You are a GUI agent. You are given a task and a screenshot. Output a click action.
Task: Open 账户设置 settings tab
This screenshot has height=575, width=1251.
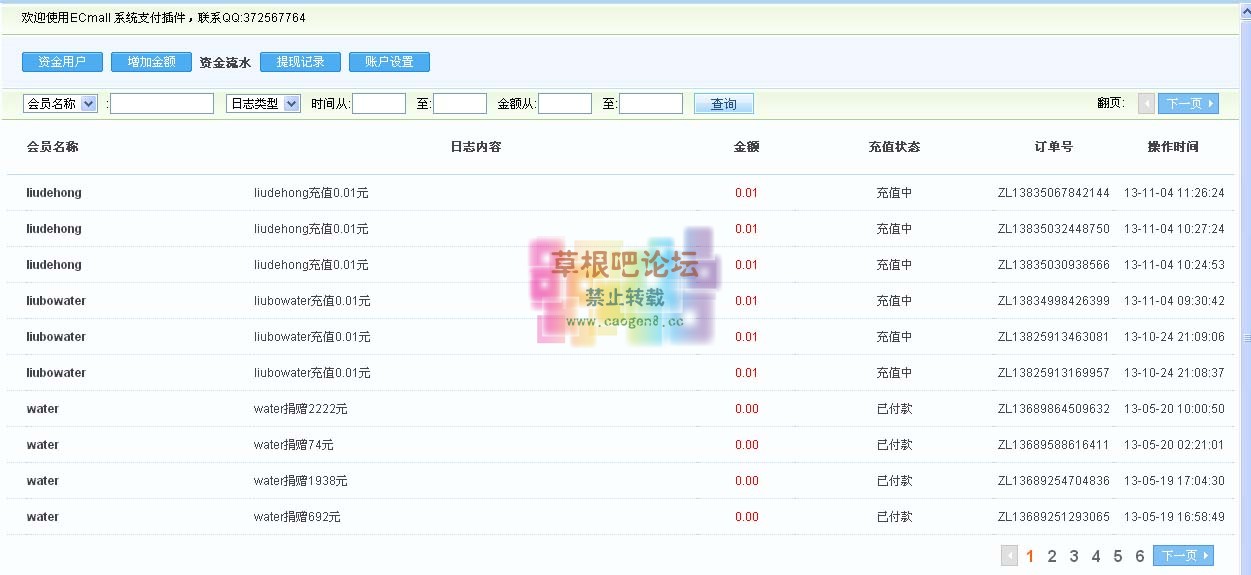(389, 62)
